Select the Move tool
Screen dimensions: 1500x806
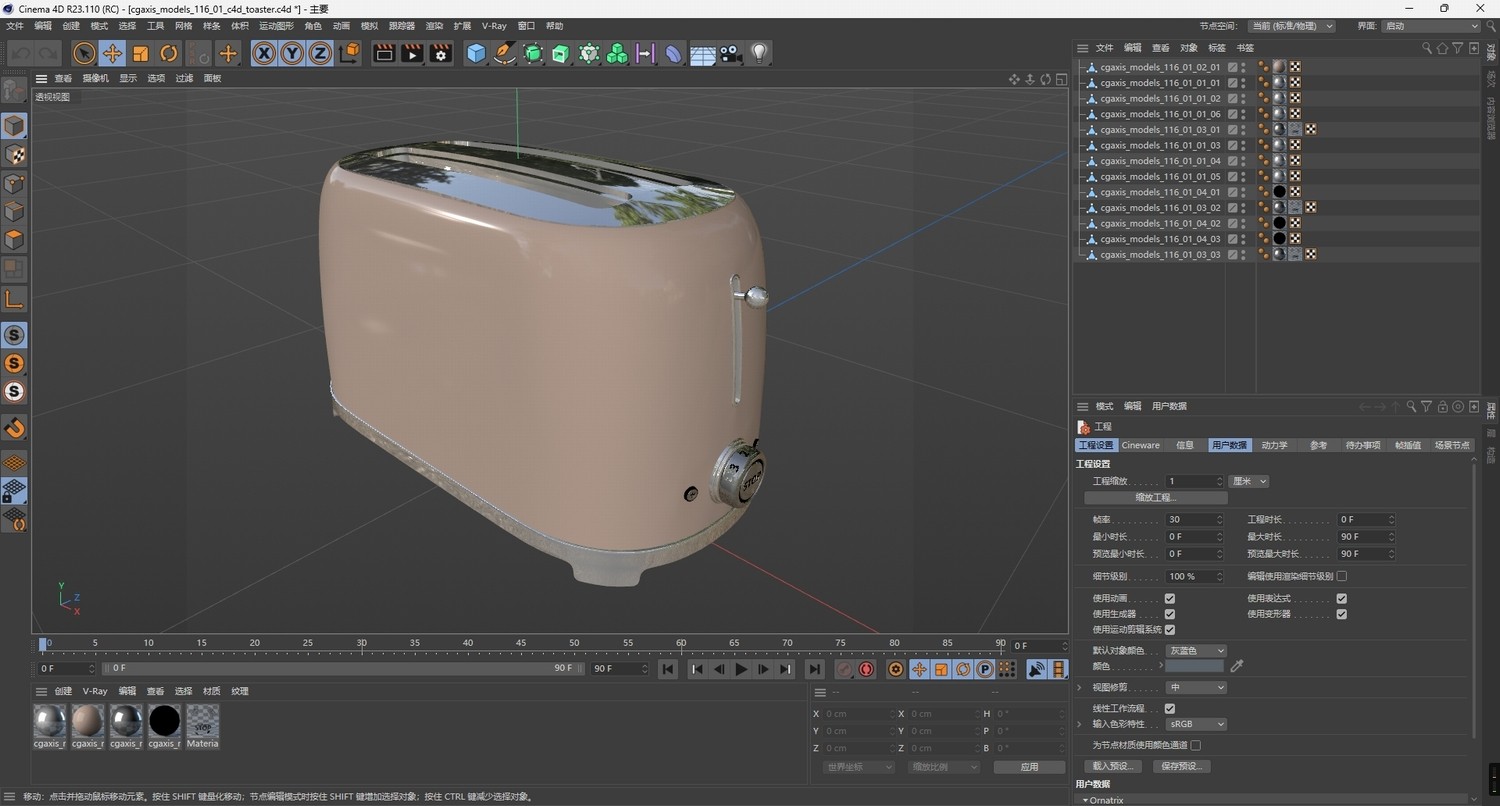pyautogui.click(x=112, y=53)
